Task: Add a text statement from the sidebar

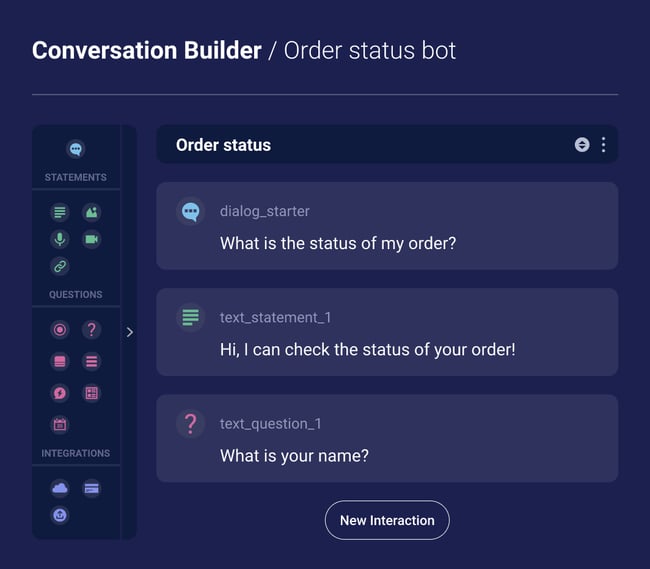Action: [x=60, y=212]
